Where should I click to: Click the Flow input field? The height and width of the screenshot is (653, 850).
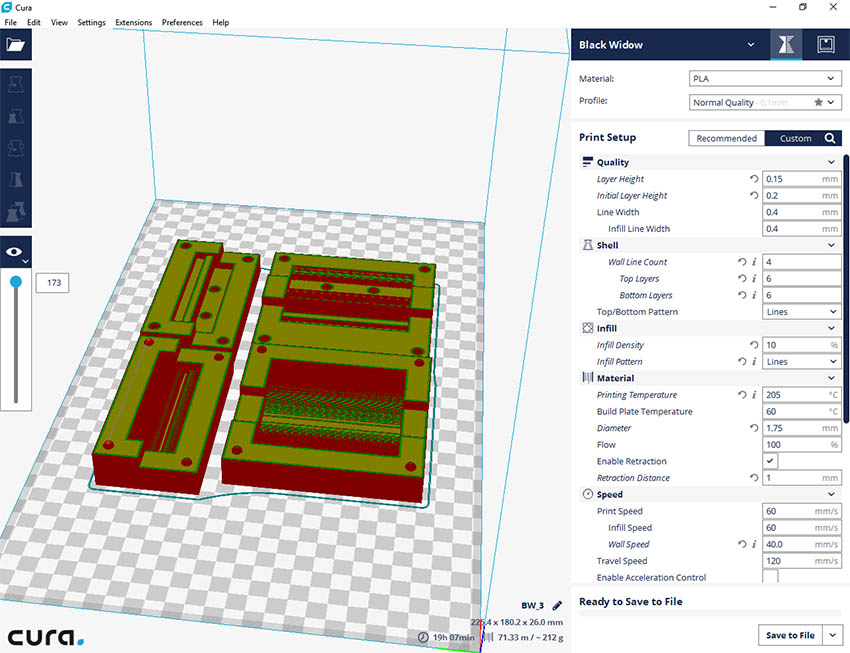coord(802,444)
